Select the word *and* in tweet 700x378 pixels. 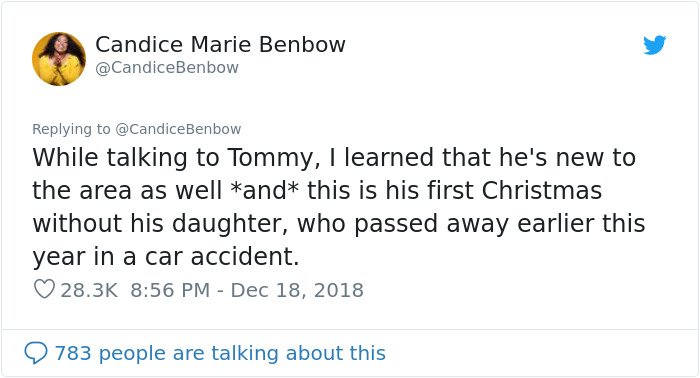click(x=264, y=191)
